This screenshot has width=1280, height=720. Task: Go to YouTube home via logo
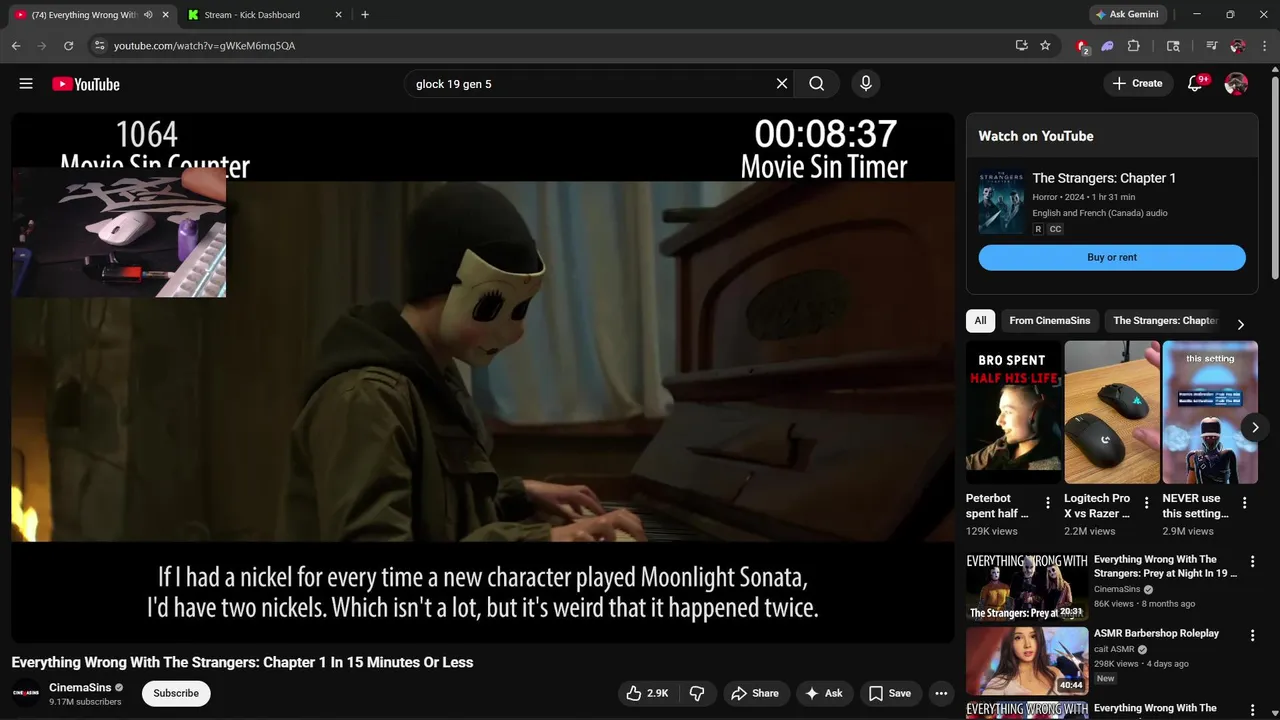[x=86, y=84]
